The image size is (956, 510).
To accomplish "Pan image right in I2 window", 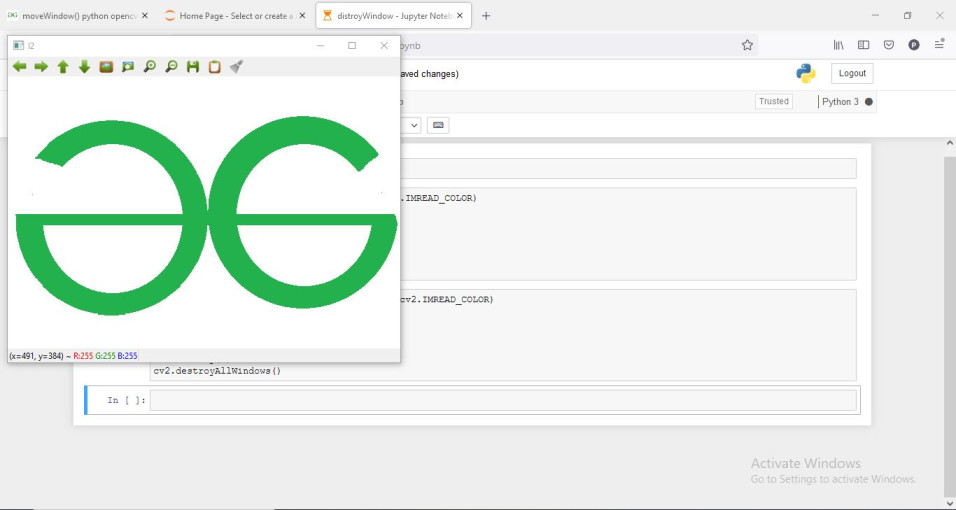I will [41, 66].
